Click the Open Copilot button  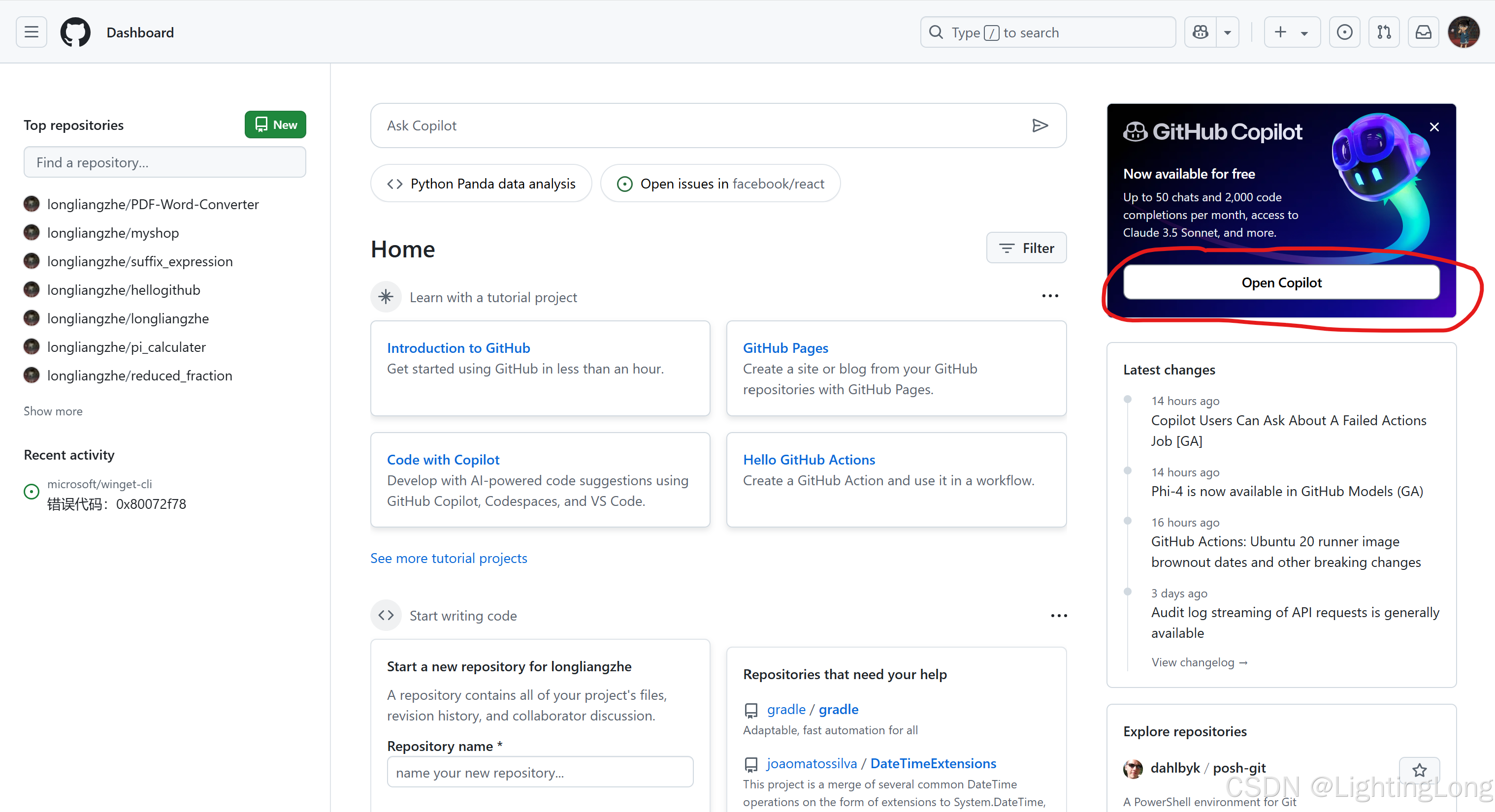(1281, 282)
